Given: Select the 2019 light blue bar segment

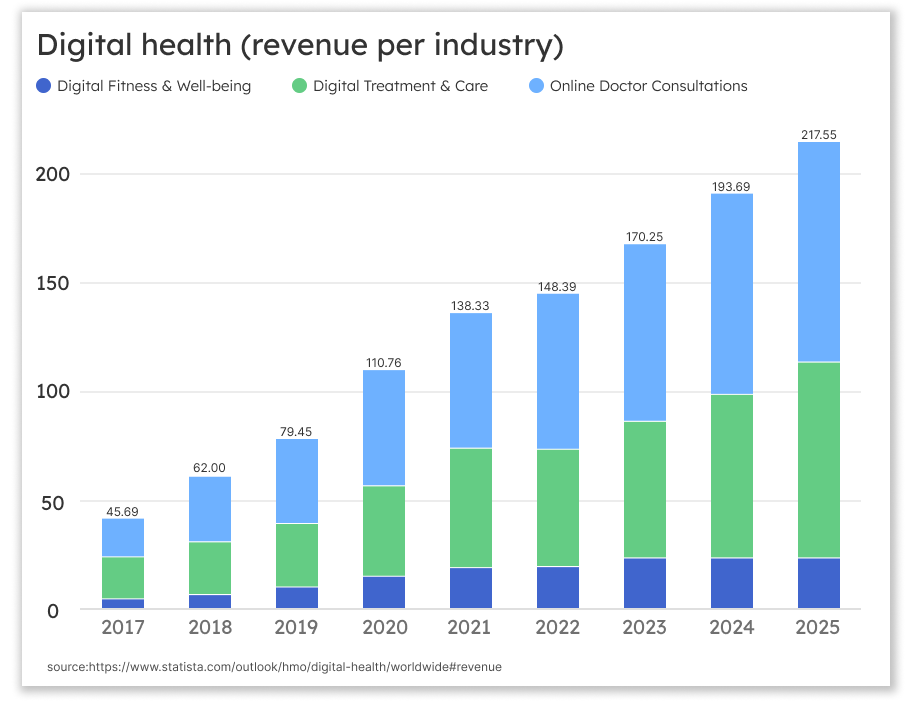Looking at the screenshot, I should [x=297, y=481].
